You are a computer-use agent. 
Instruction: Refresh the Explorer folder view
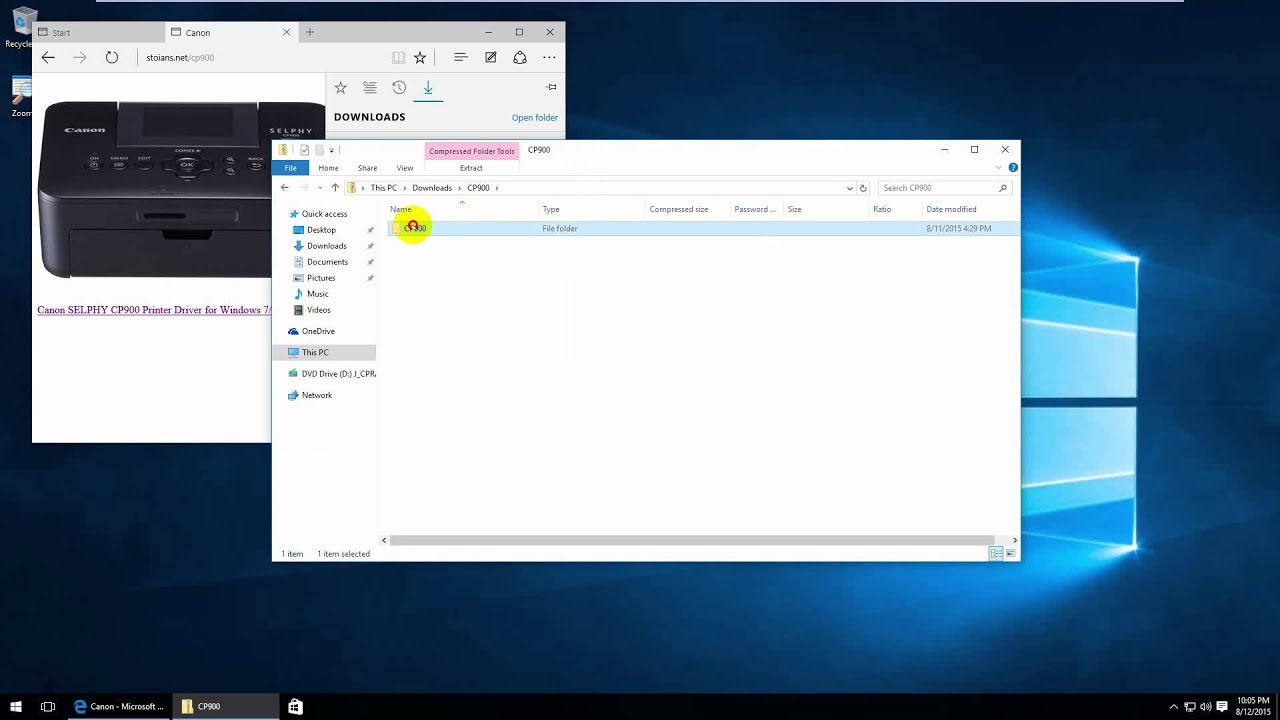[x=864, y=188]
